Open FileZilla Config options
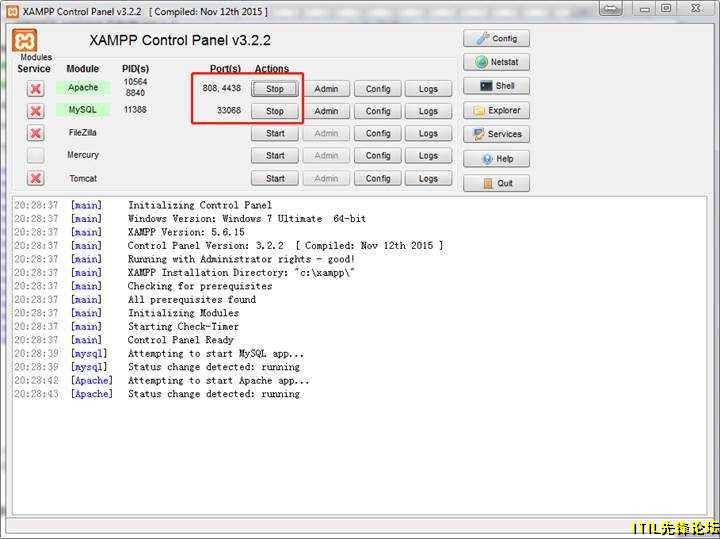The image size is (720, 539). [377, 133]
